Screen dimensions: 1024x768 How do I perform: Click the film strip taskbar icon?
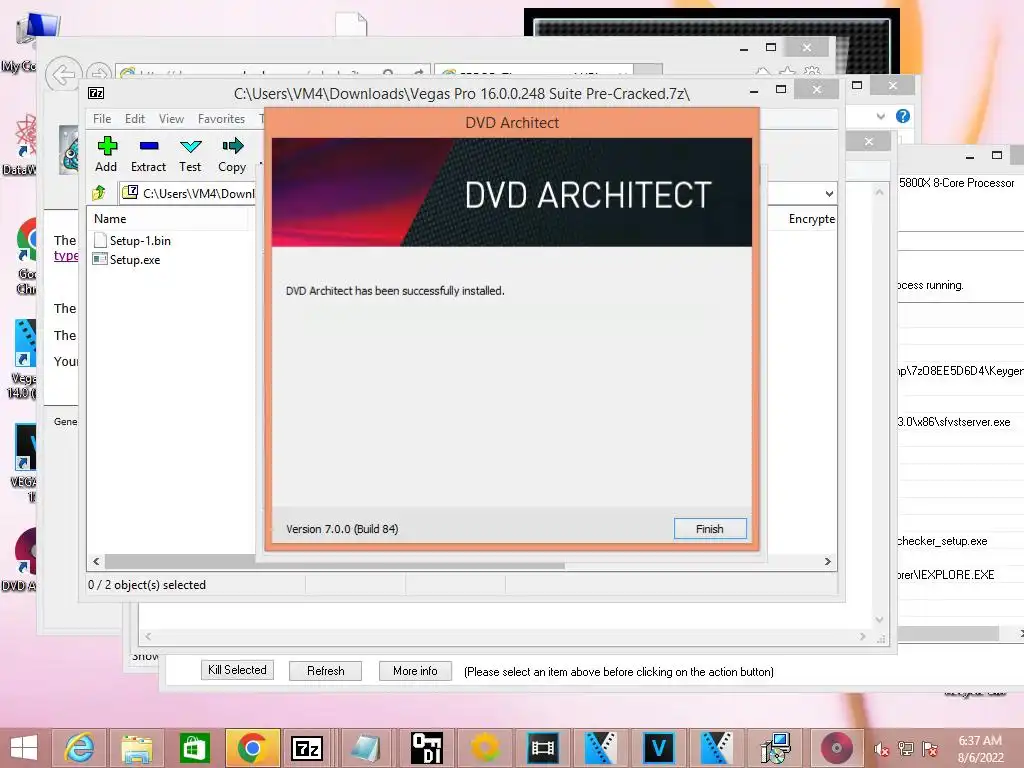coord(543,748)
